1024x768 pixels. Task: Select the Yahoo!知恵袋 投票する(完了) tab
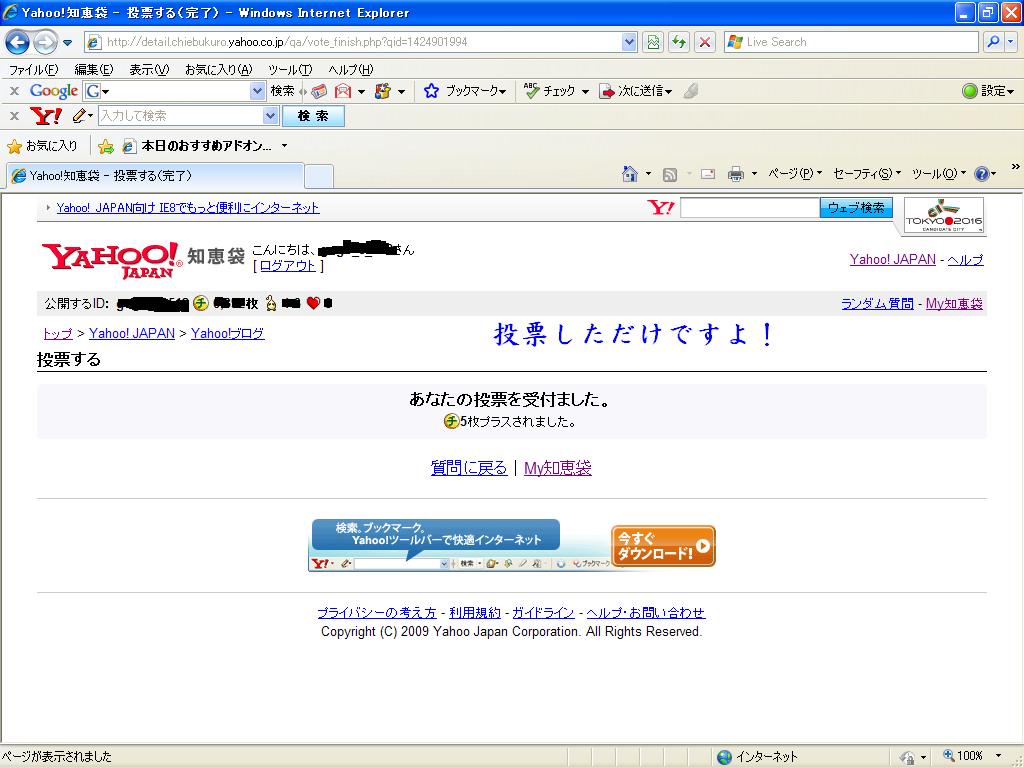[x=155, y=176]
